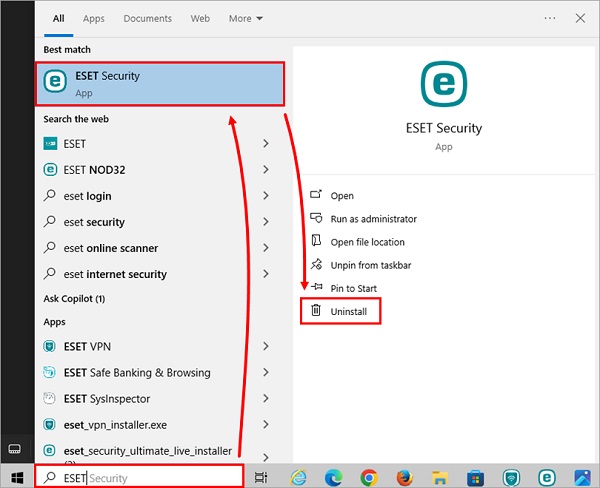Expand the eset_vpn_installer.exe result arrow
The height and width of the screenshot is (488, 600).
point(266,424)
